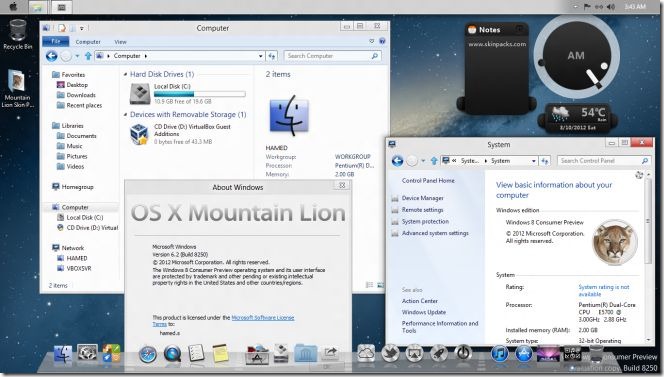Collapse Devices with Removable Storage group

(125, 115)
